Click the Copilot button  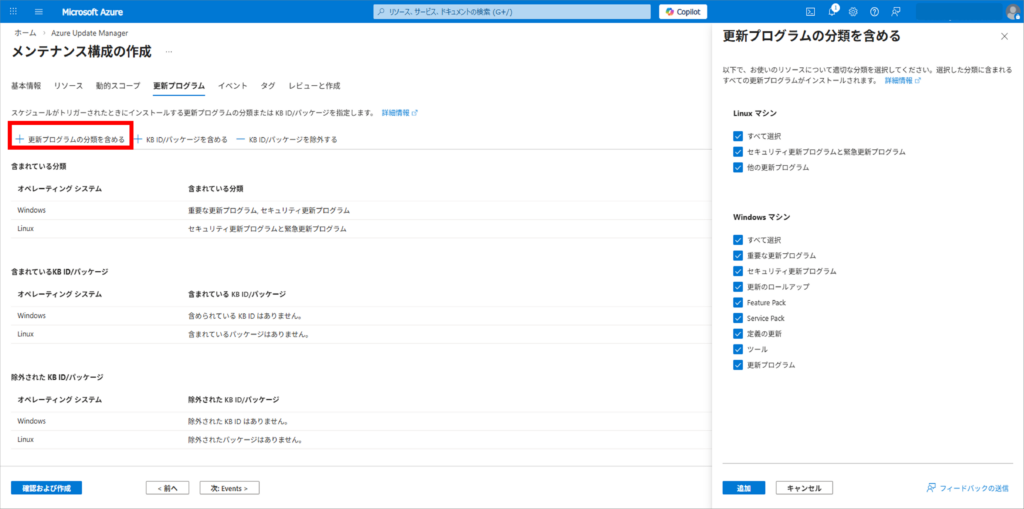point(683,12)
